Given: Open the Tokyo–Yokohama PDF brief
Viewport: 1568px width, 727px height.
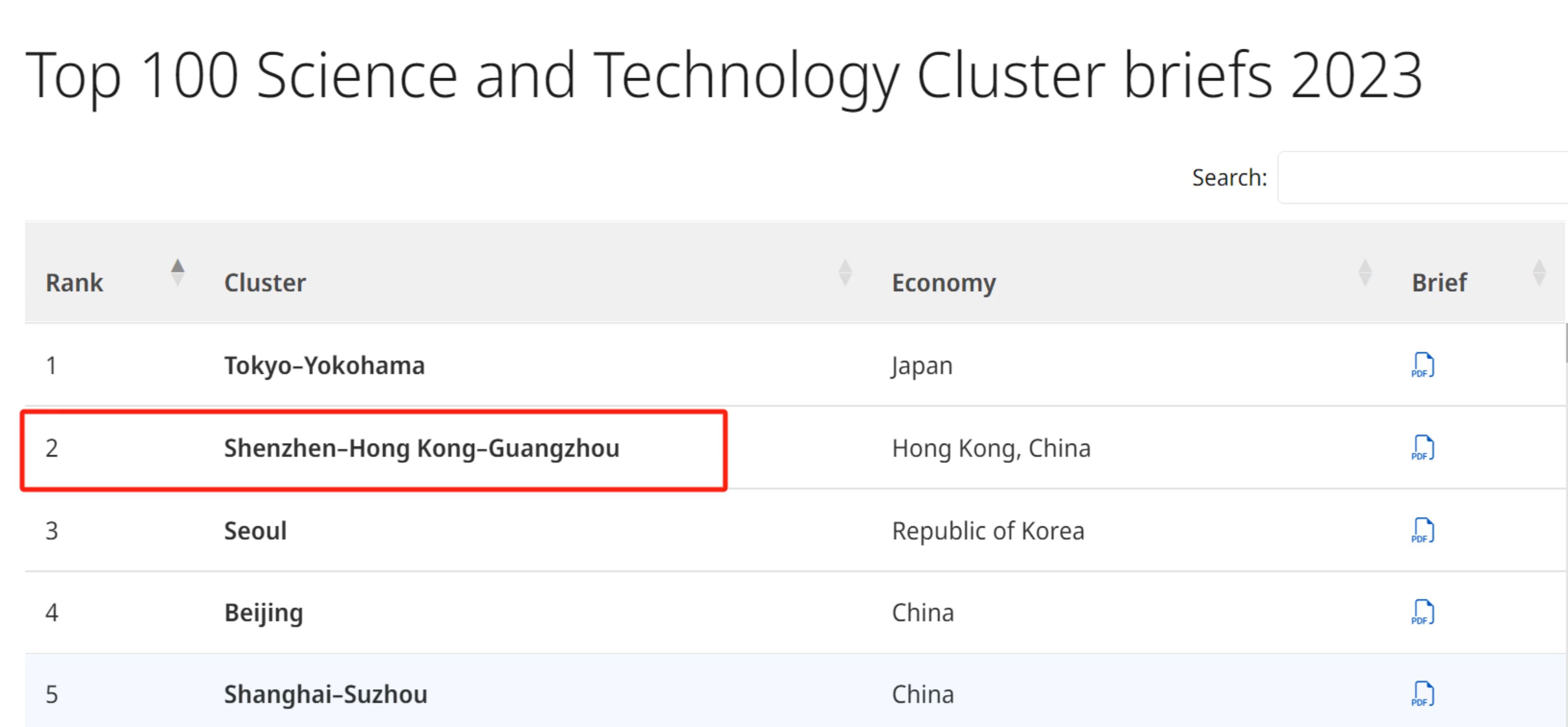Looking at the screenshot, I should pos(1423,365).
